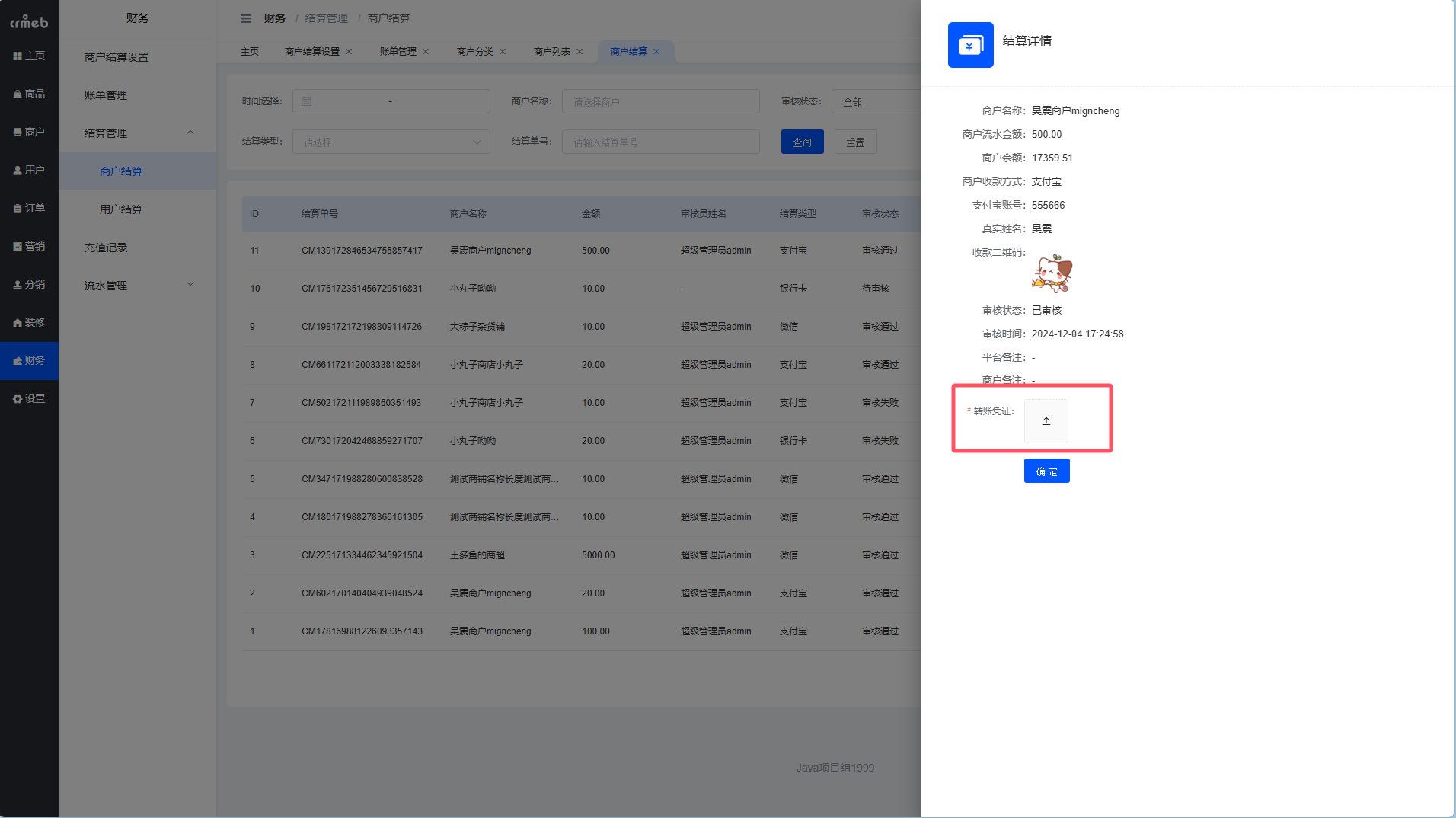Close the 商户列表 tab
Image resolution: width=1456 pixels, height=818 pixels.
coord(580,52)
